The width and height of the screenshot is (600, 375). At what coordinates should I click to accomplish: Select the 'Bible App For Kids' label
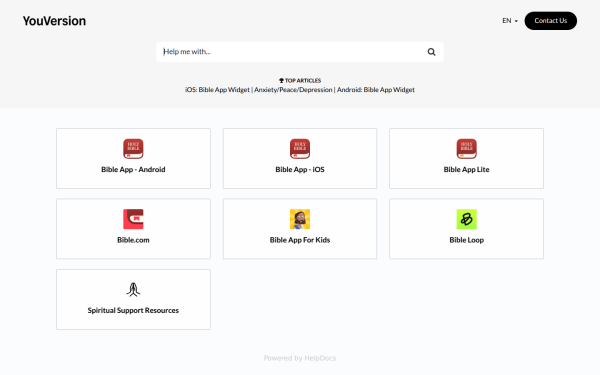(300, 240)
